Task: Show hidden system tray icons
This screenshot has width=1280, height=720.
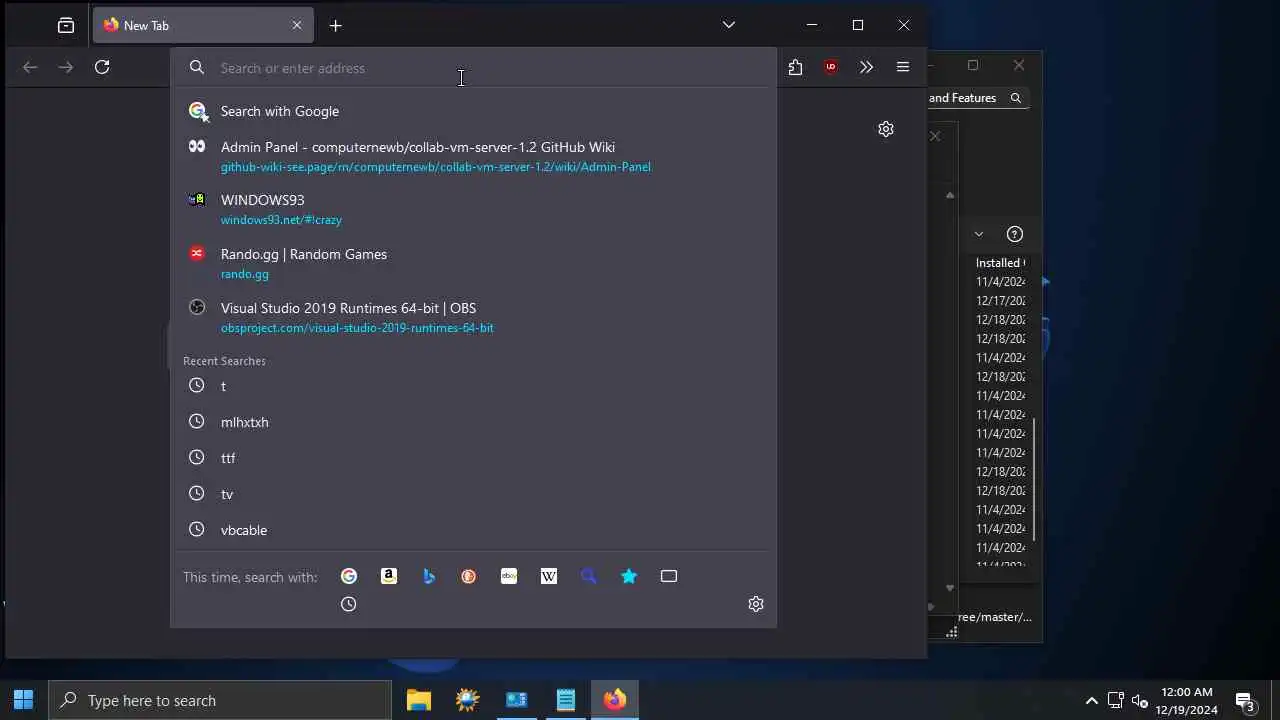Action: [x=1092, y=700]
